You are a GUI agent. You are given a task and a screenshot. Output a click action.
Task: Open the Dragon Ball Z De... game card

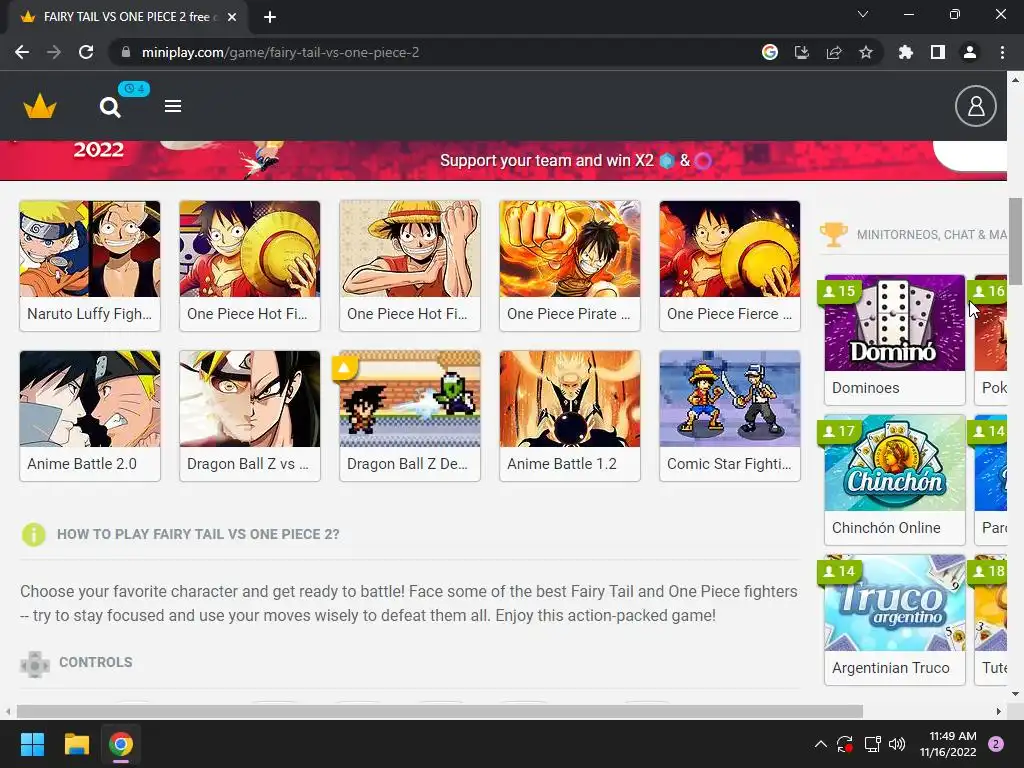pos(410,416)
